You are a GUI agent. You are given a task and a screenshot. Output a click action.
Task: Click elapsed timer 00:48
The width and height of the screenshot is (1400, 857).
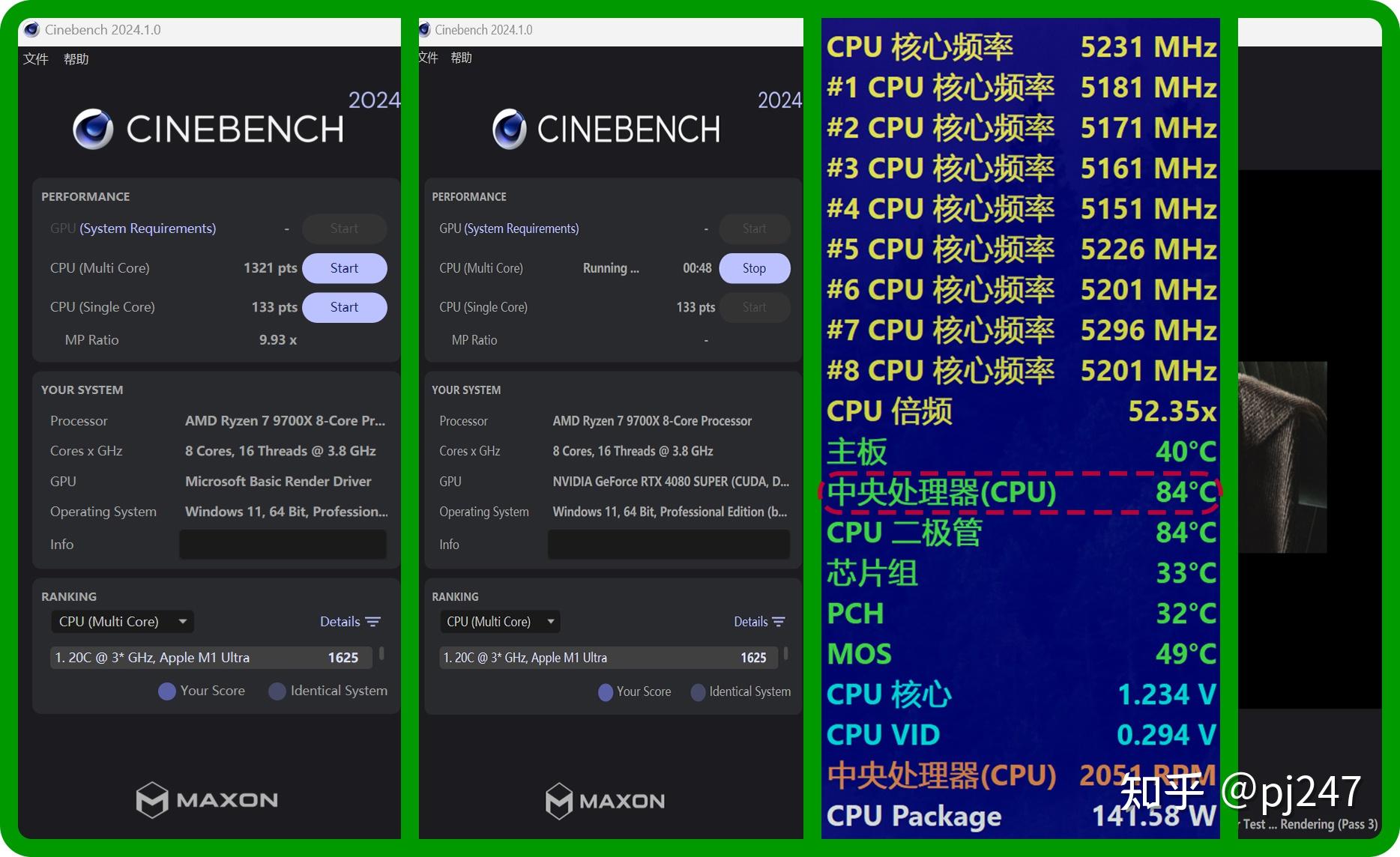click(x=697, y=268)
